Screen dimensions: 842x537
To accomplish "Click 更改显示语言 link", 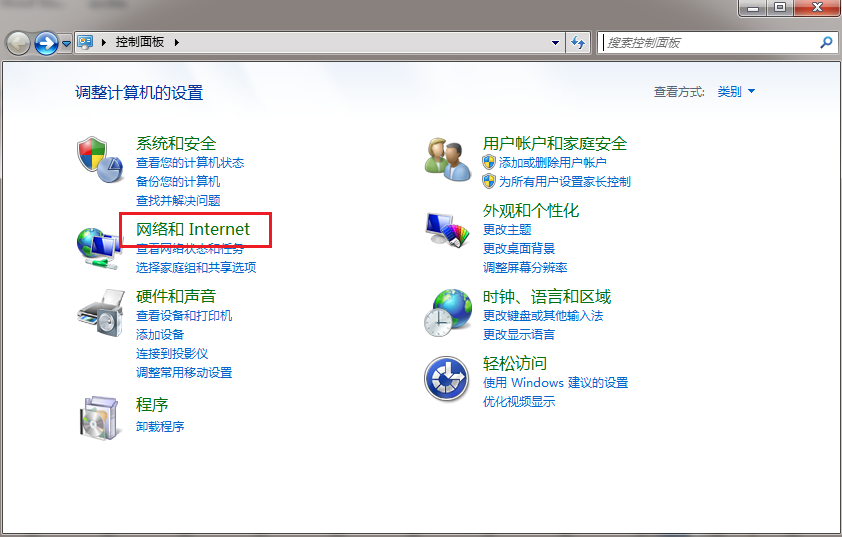I will coord(519,335).
